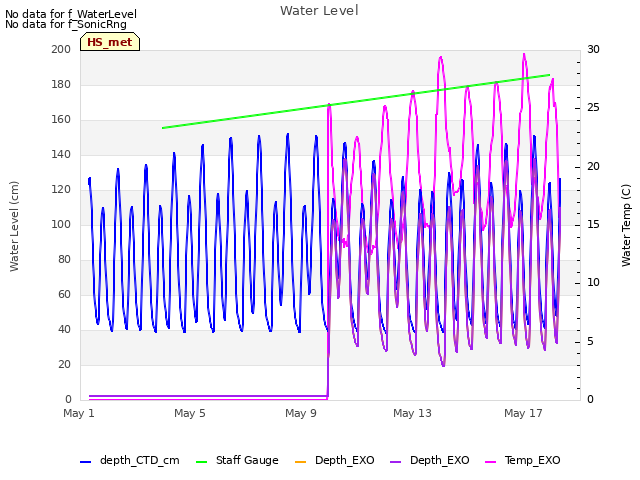Click the 200 left-axis tick label

tap(61, 49)
